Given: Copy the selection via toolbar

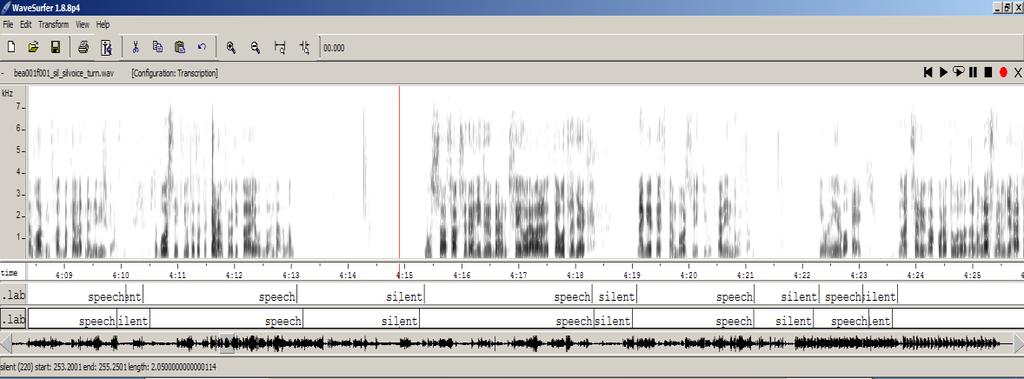Looking at the screenshot, I should [157, 47].
